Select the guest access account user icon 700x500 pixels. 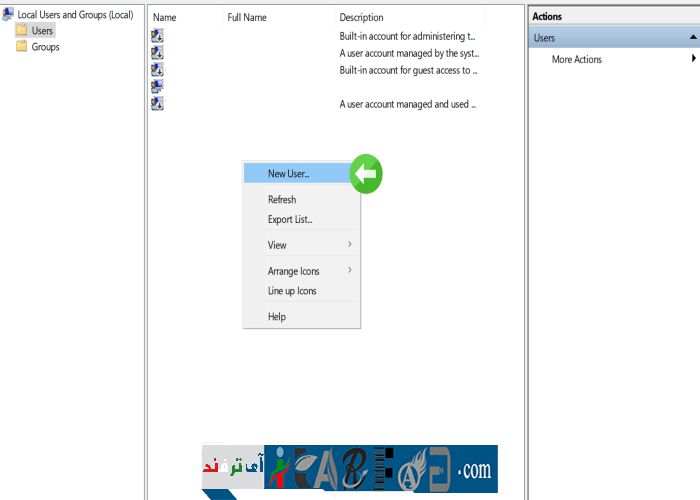[157, 70]
